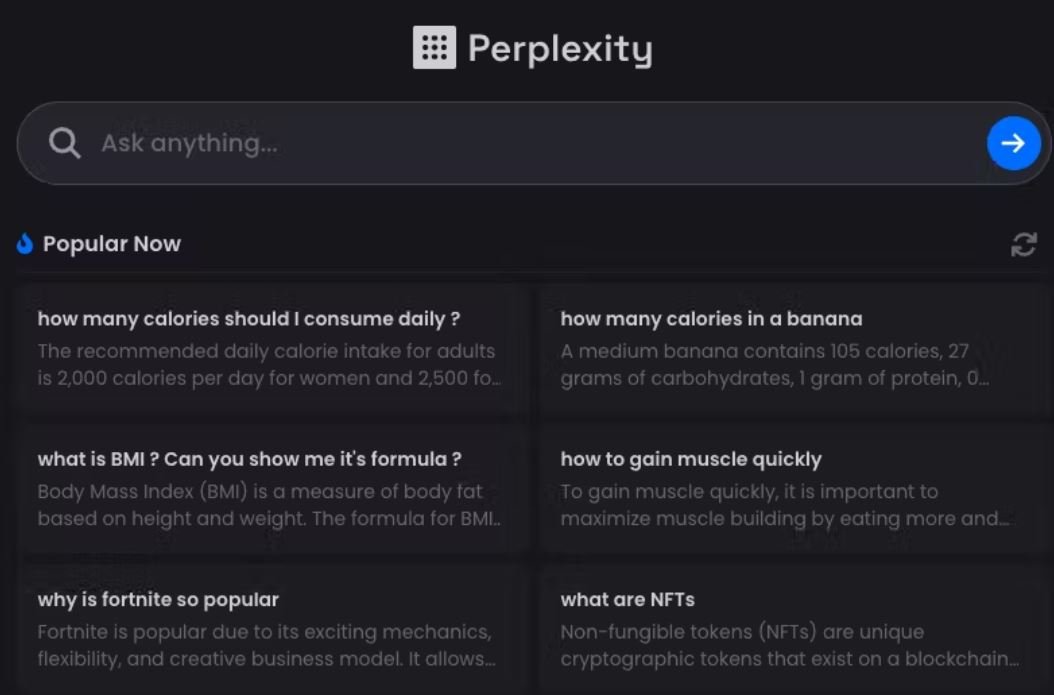Refresh the Popular Now list
The height and width of the screenshot is (695, 1054).
(x=1024, y=245)
